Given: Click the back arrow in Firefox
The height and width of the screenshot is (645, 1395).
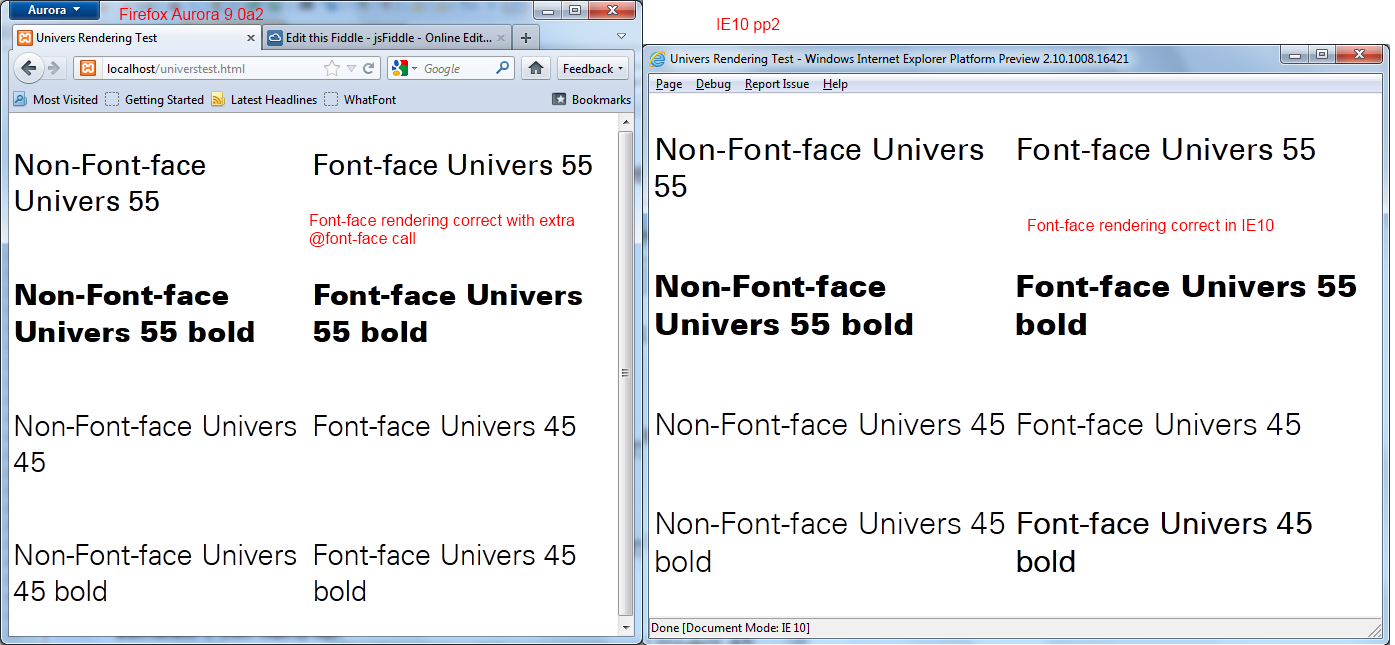Looking at the screenshot, I should [x=29, y=69].
